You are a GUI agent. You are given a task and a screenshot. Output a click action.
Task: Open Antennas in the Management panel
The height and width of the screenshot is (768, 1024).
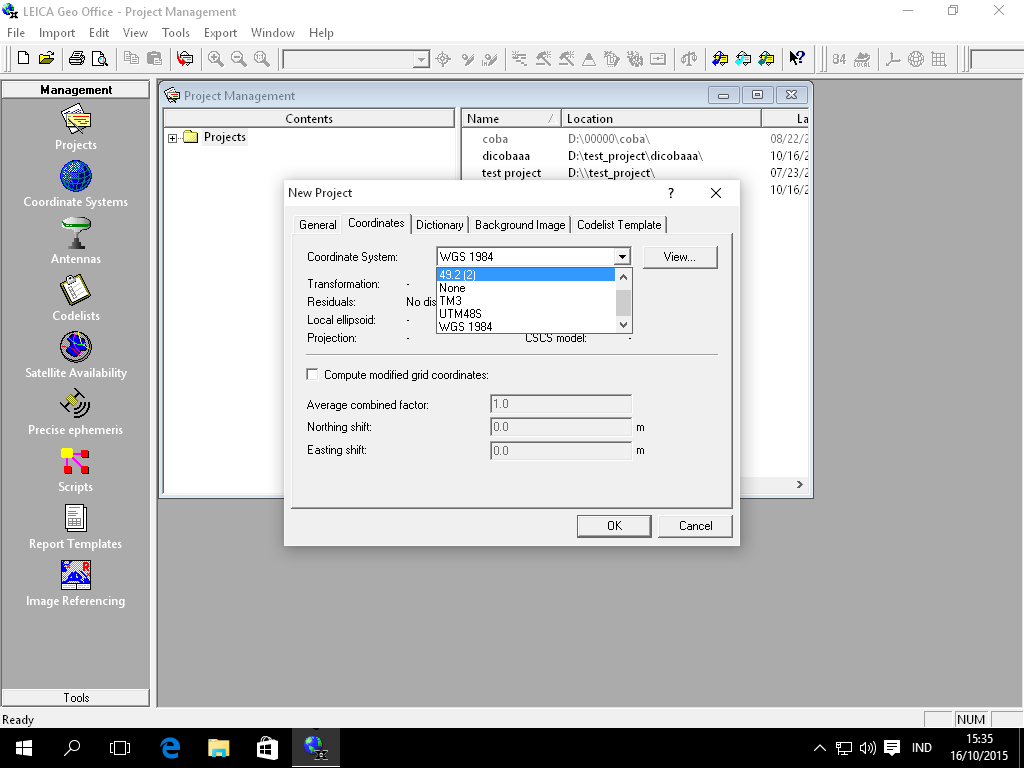point(76,242)
